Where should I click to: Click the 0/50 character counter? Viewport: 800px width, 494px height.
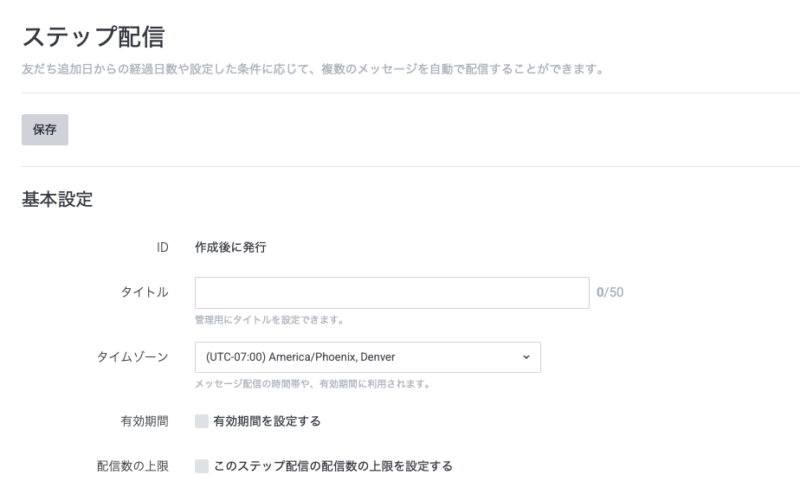click(610, 292)
